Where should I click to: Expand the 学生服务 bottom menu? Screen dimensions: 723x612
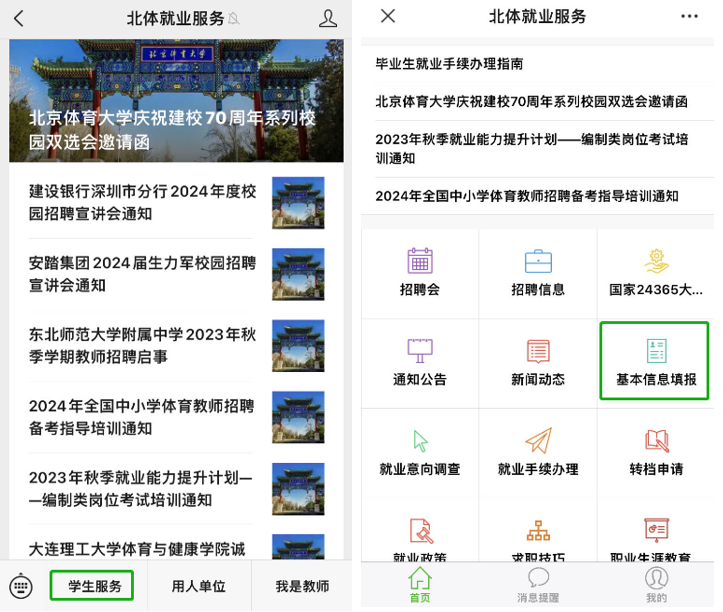tap(94, 586)
